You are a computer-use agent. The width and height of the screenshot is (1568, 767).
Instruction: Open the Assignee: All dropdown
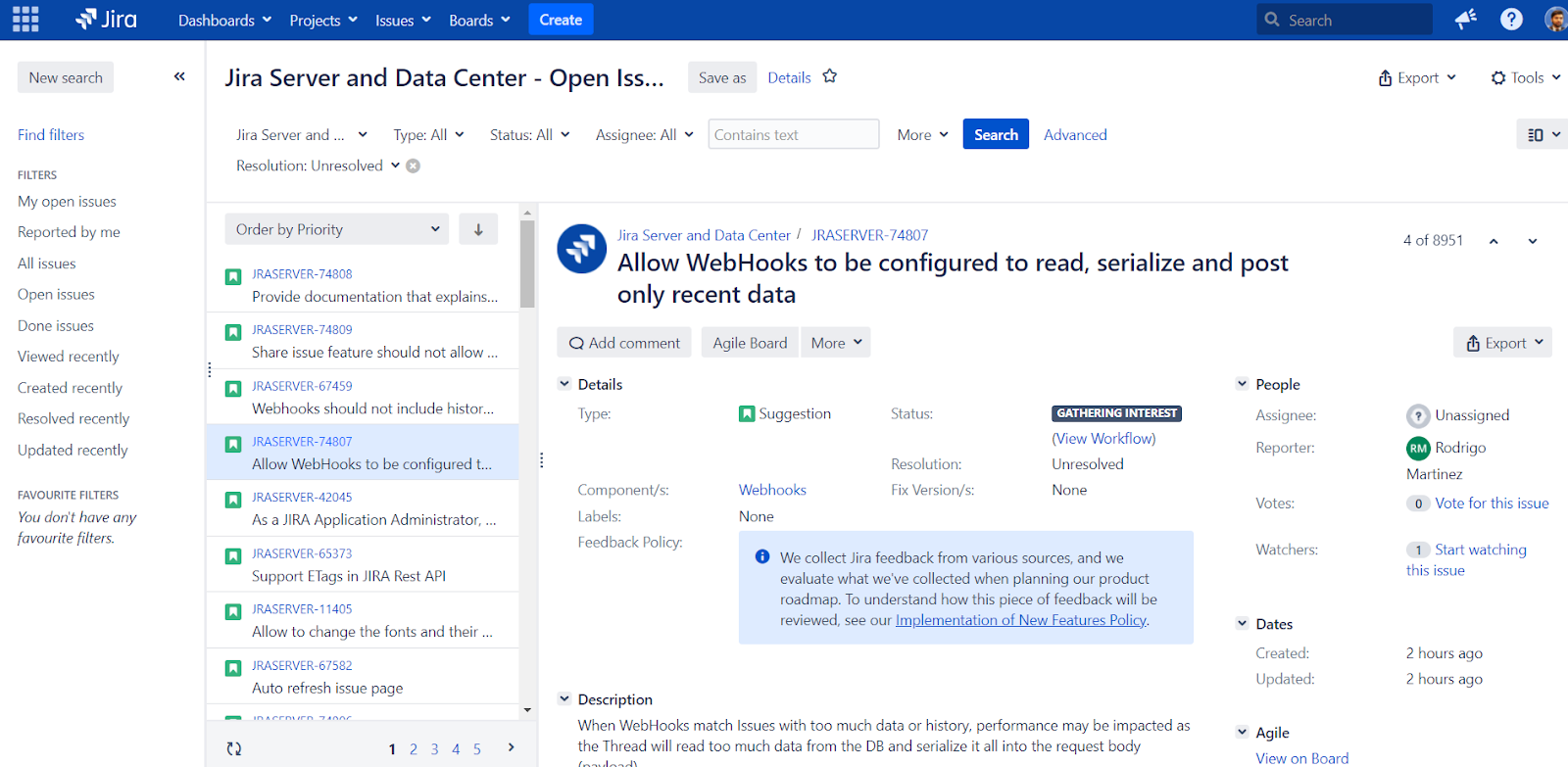click(x=645, y=134)
